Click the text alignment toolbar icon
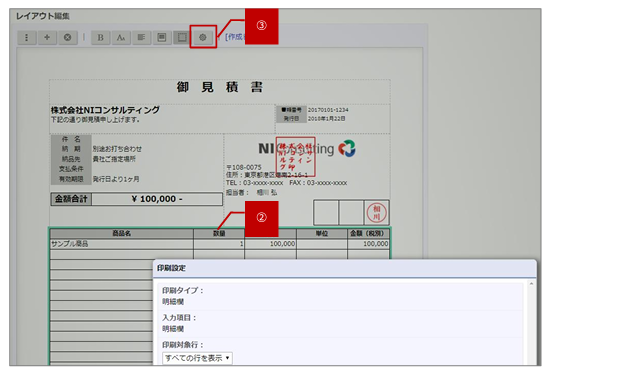The height and width of the screenshot is (375, 640). tap(141, 38)
